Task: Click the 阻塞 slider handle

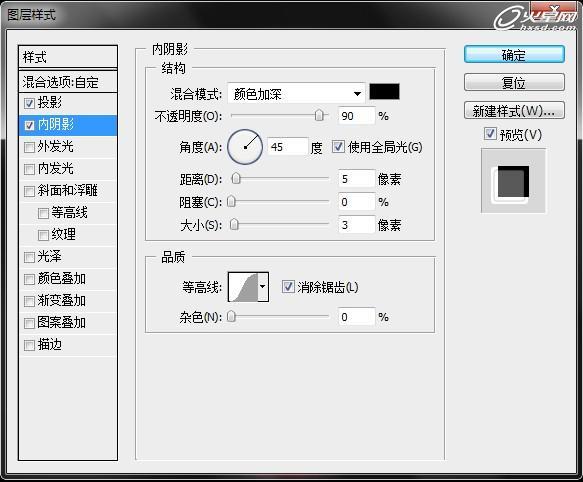Action: pyautogui.click(x=231, y=201)
